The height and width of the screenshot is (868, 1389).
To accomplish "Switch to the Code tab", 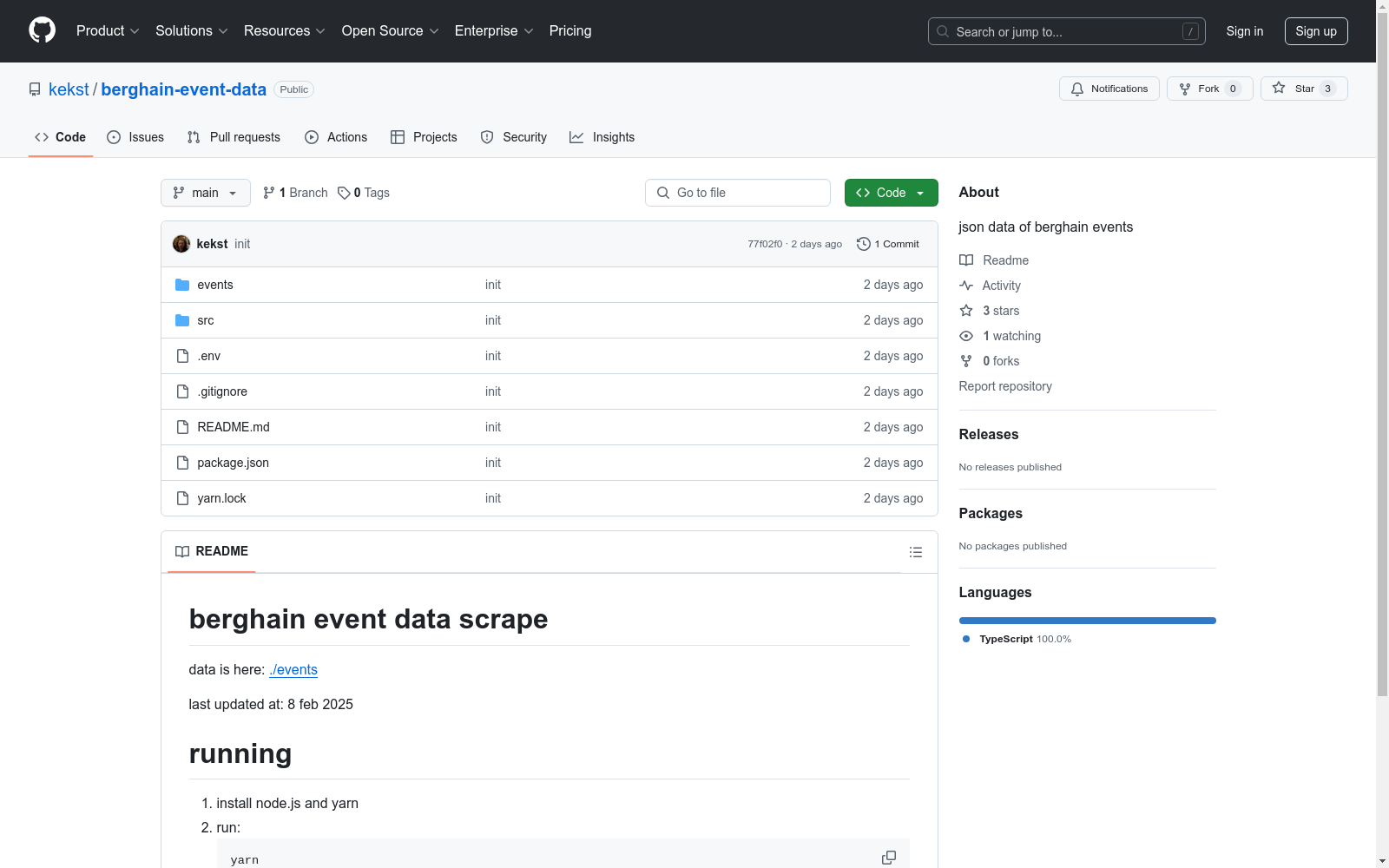I will pos(61,137).
